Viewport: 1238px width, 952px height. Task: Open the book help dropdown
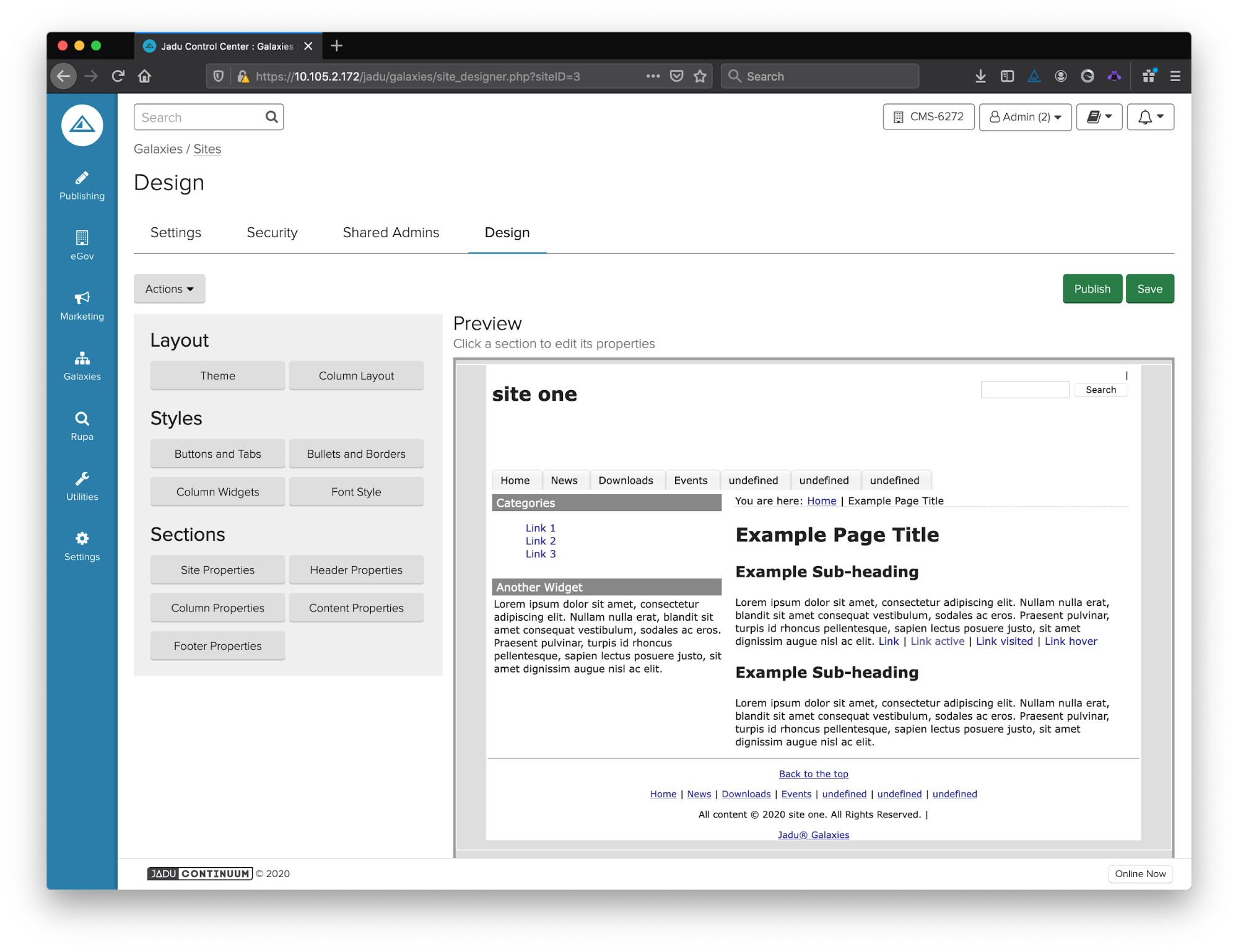1099,117
